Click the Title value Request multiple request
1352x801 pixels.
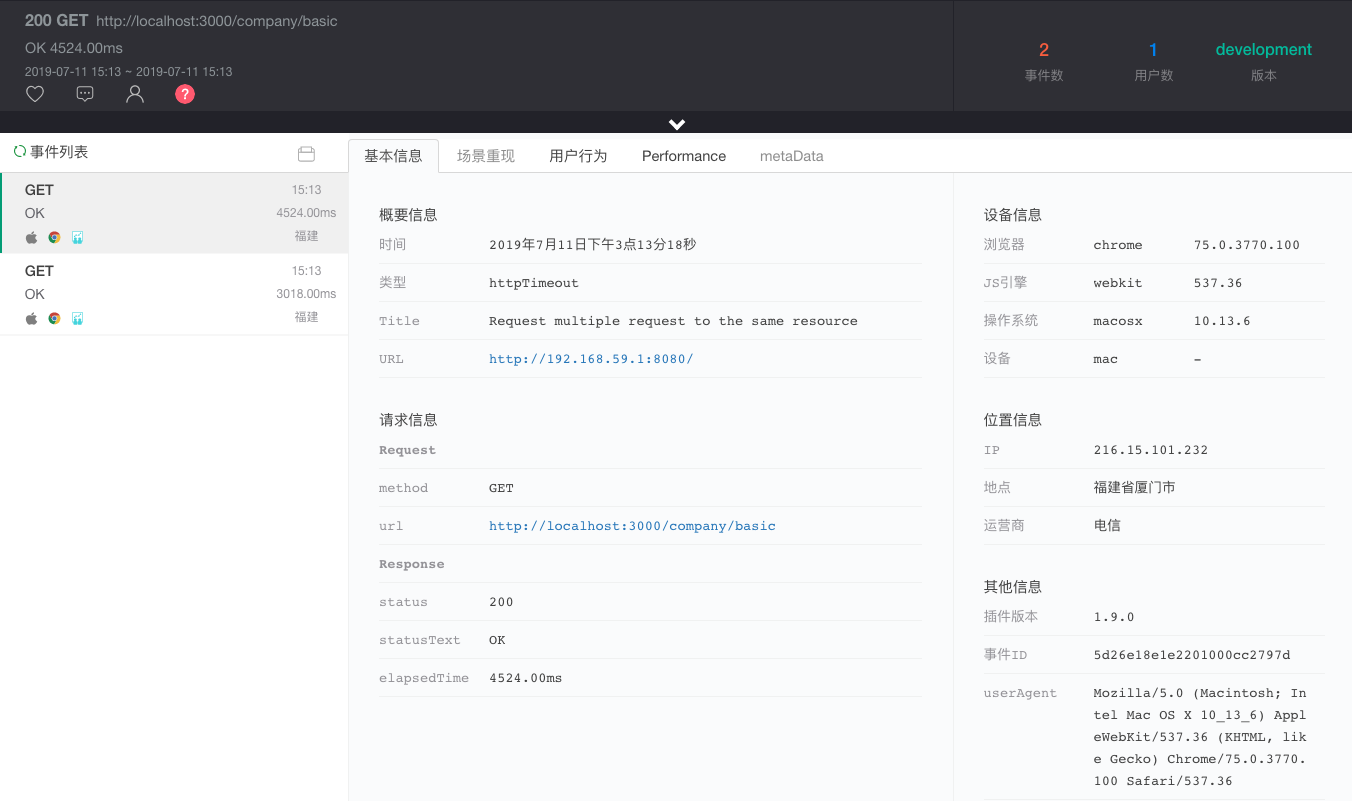click(x=673, y=321)
